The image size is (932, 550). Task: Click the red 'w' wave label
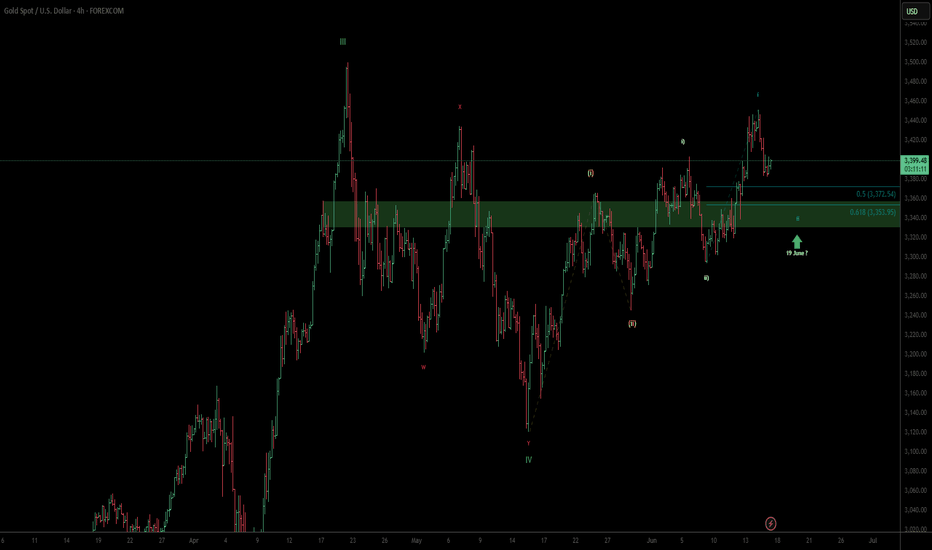423,367
